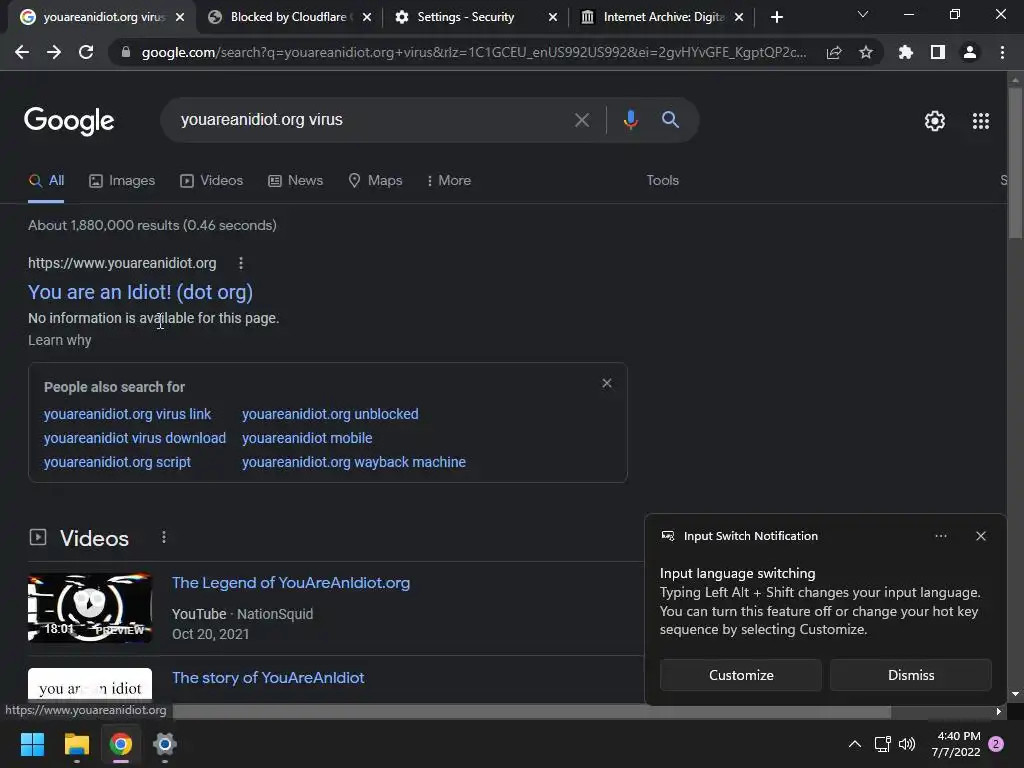Viewport: 1024px width, 768px height.
Task: Open options for youareanidiot.org result
Action: [241, 263]
